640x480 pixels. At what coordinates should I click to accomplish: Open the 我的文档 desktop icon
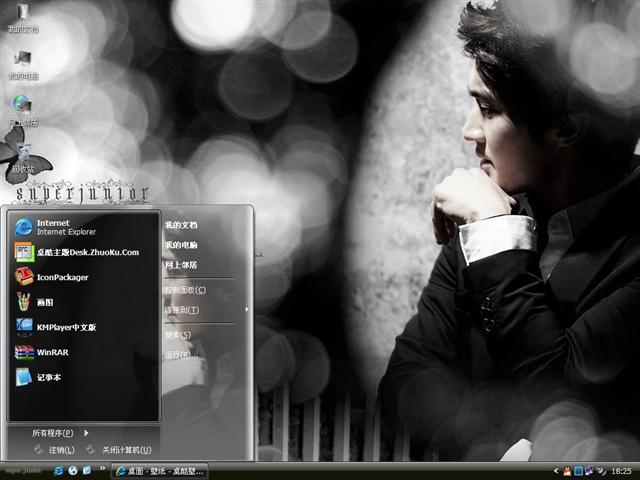coord(23,17)
